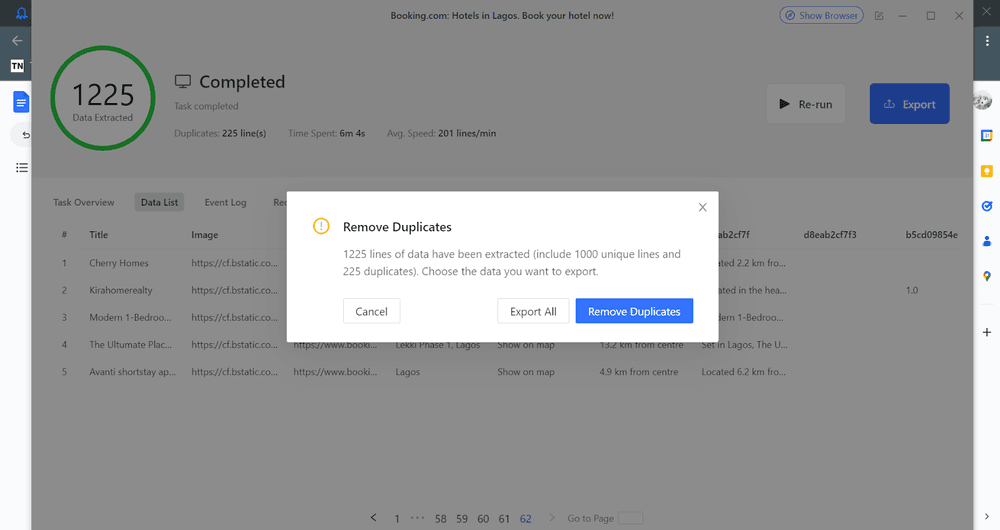1000x530 pixels.
Task: Close the dialog with the X icon
Action: (702, 207)
